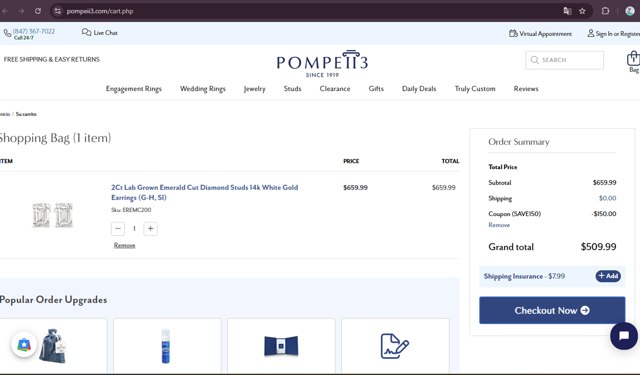Image resolution: width=640 pixels, height=375 pixels.
Task: Open browser extensions puzzle icon
Action: coord(605,11)
